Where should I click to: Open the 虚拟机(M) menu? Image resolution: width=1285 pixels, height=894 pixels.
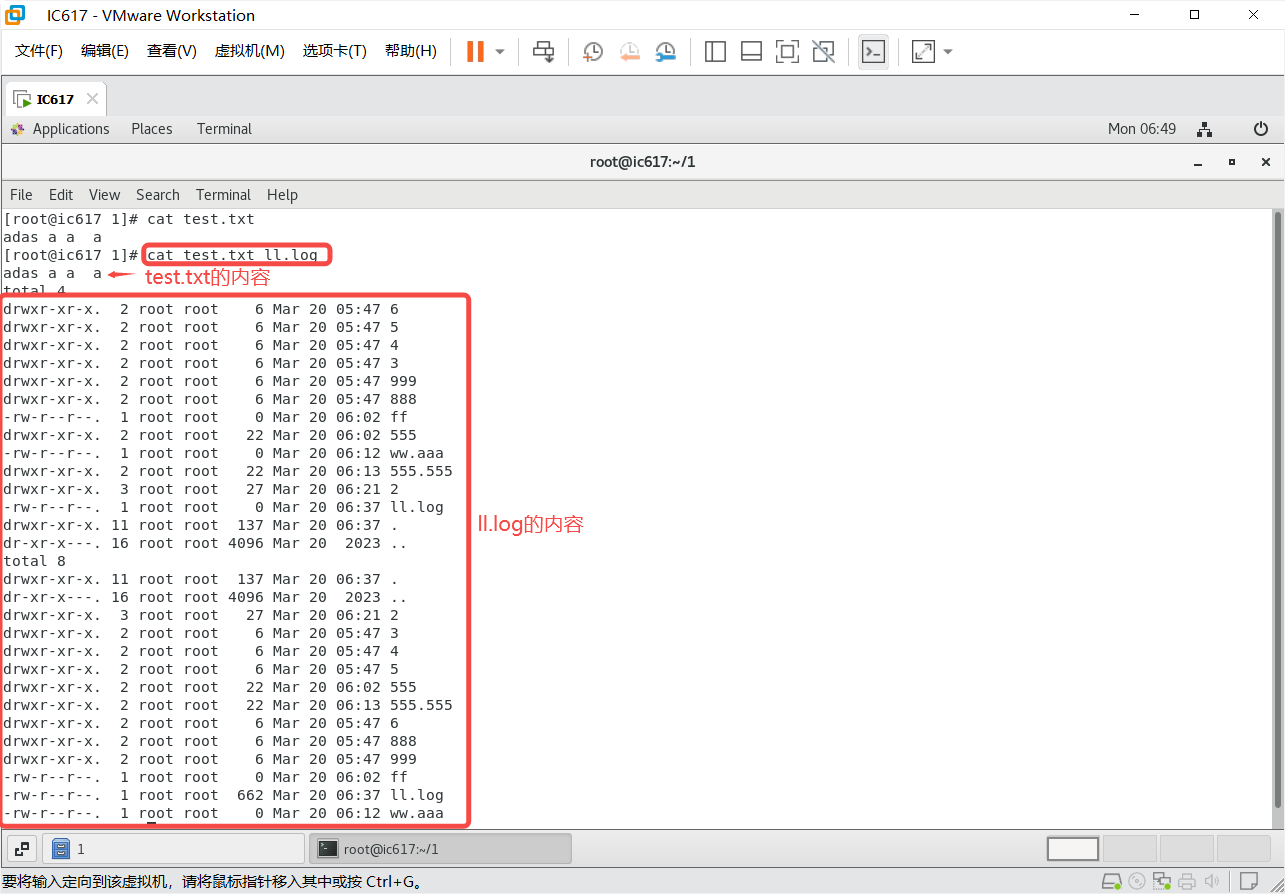point(249,51)
